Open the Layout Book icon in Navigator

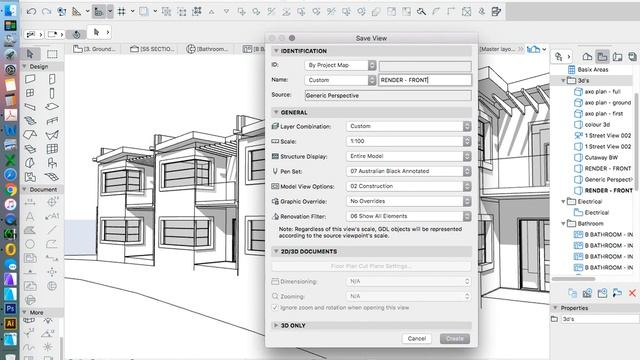click(618, 57)
